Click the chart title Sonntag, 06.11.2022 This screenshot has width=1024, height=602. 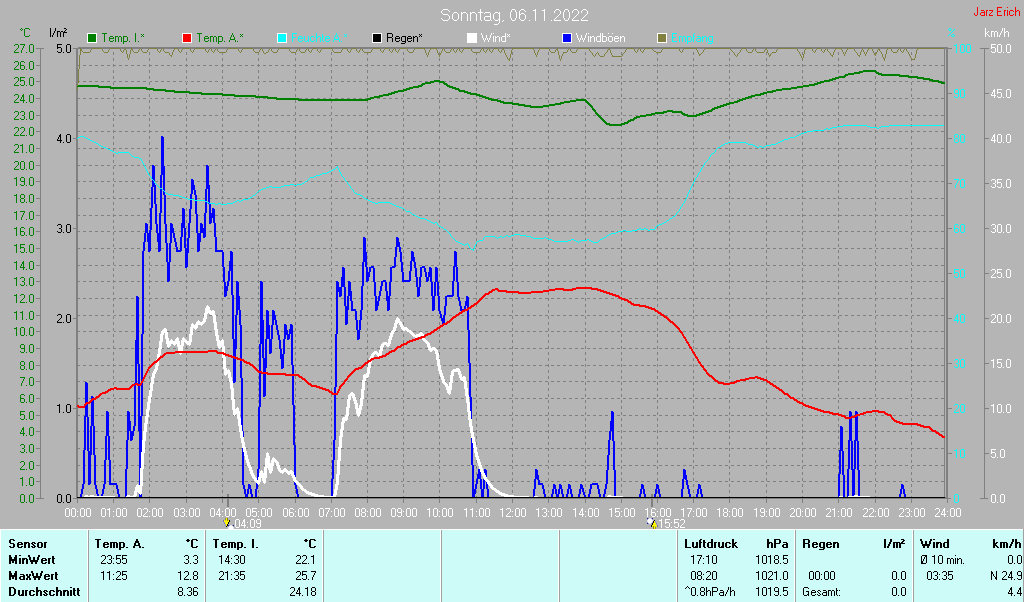click(514, 15)
